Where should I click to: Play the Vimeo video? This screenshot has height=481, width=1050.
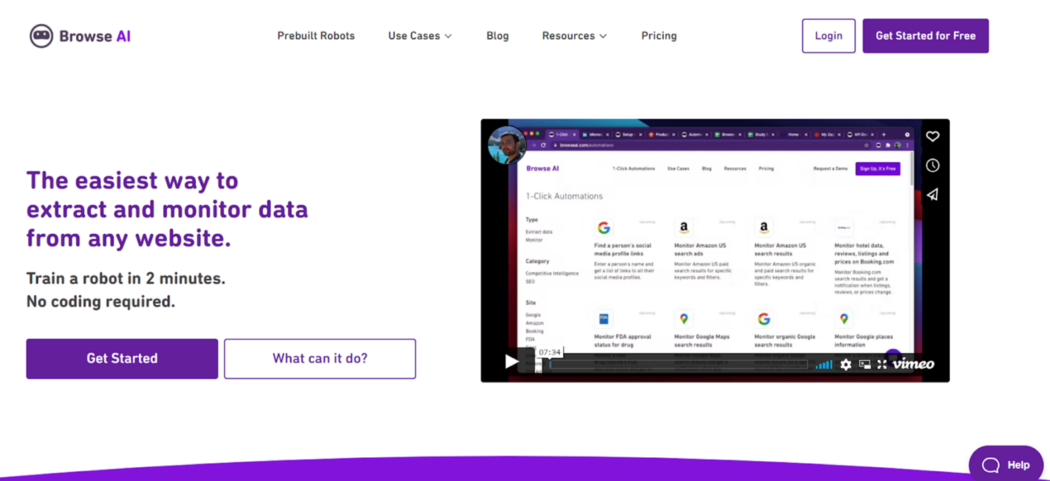tap(512, 362)
